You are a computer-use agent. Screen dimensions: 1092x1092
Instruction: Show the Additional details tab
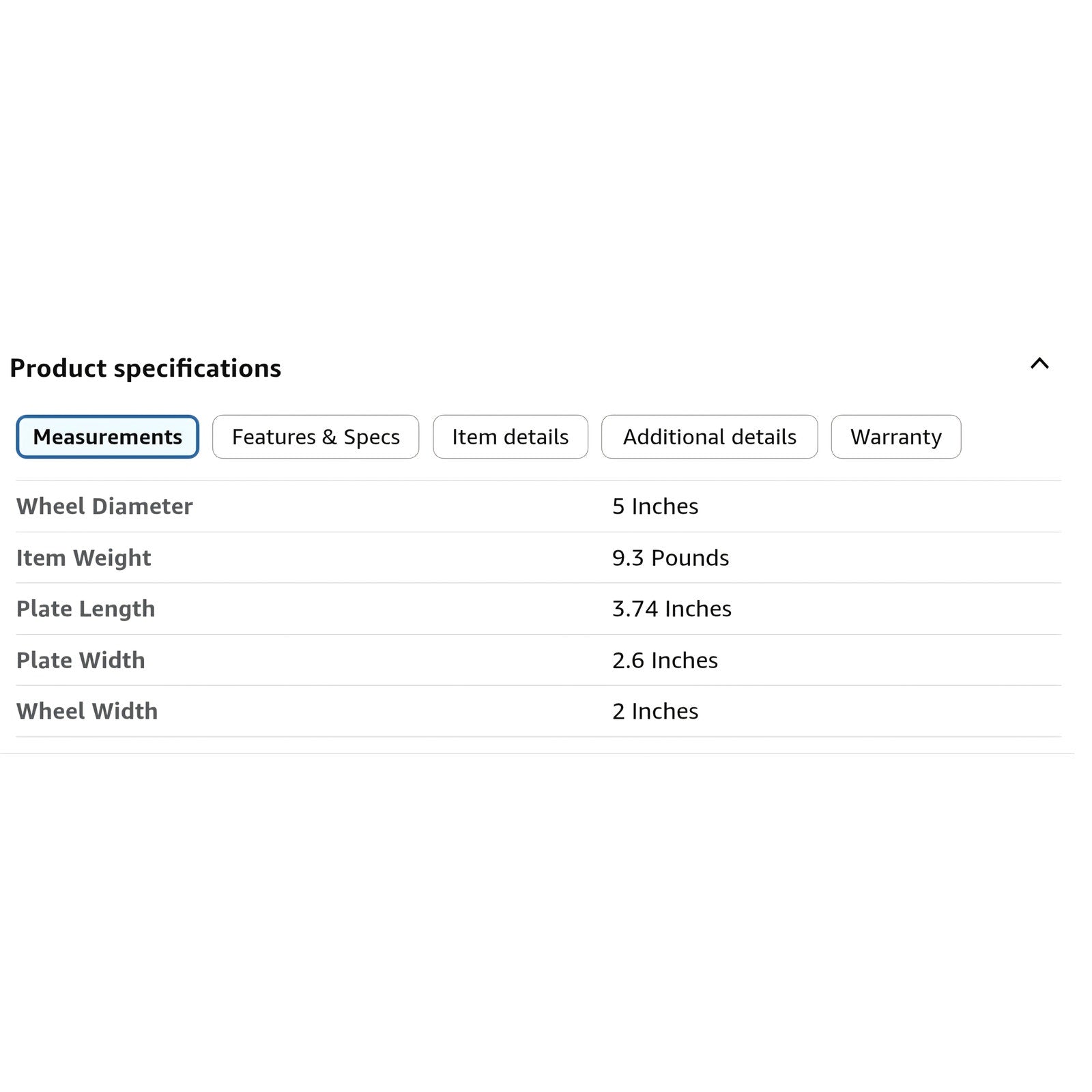pos(709,437)
